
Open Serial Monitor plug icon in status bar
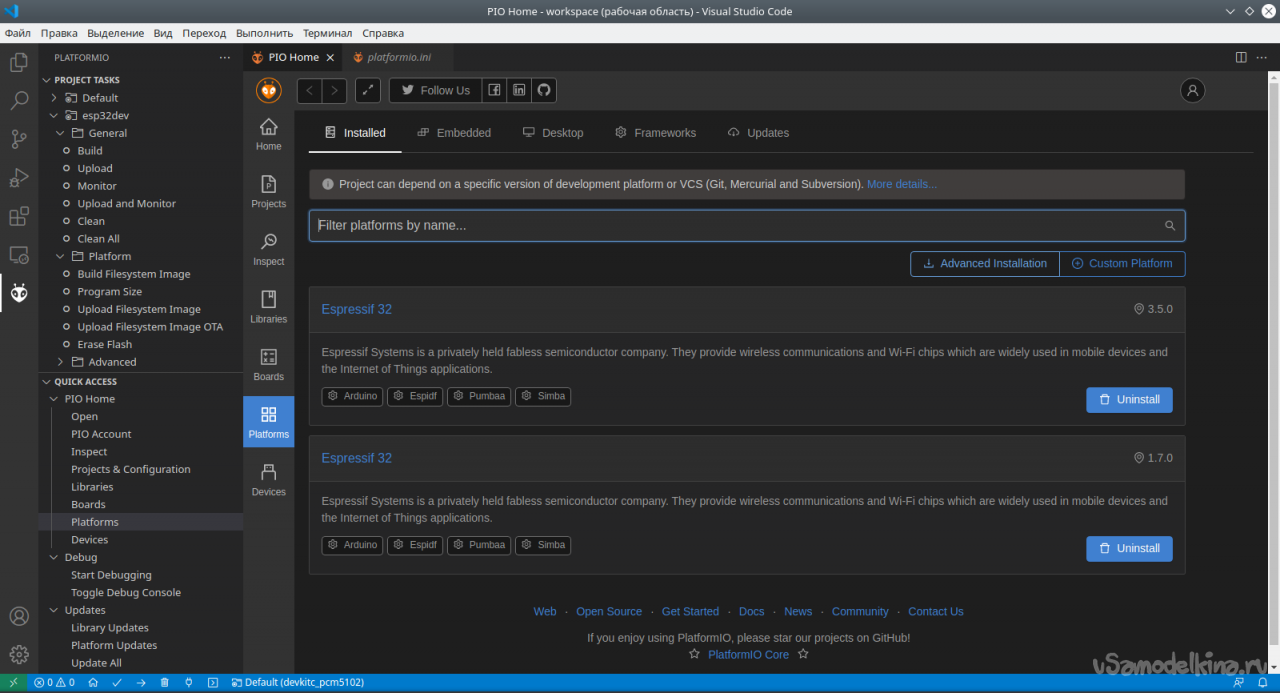pos(189,683)
